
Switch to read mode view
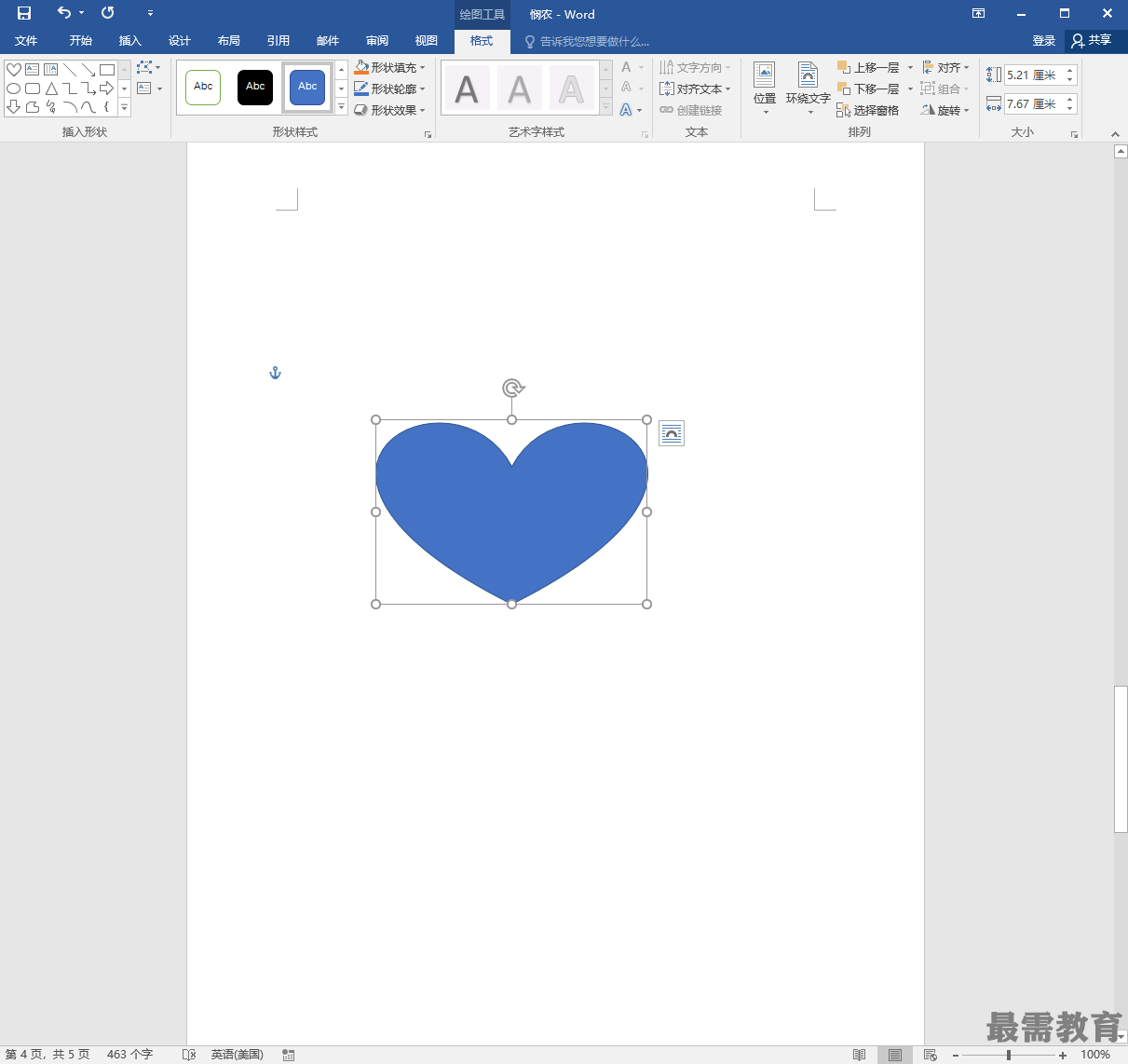click(859, 1055)
